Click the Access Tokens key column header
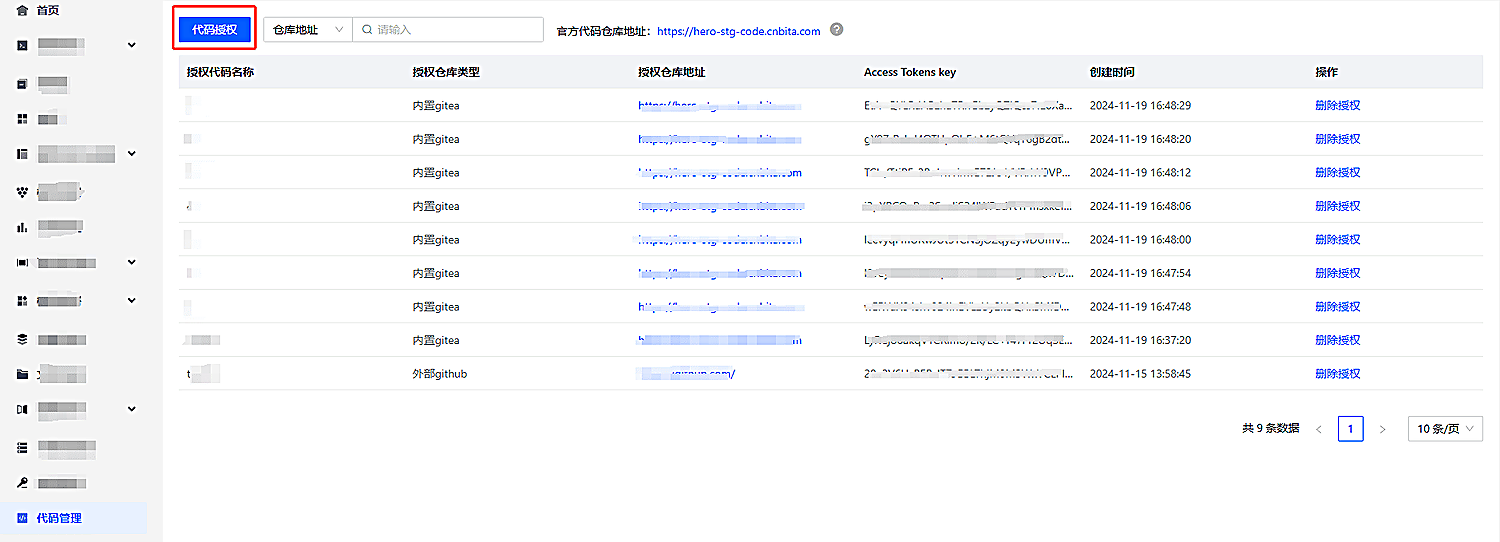The image size is (1500, 542). (910, 72)
